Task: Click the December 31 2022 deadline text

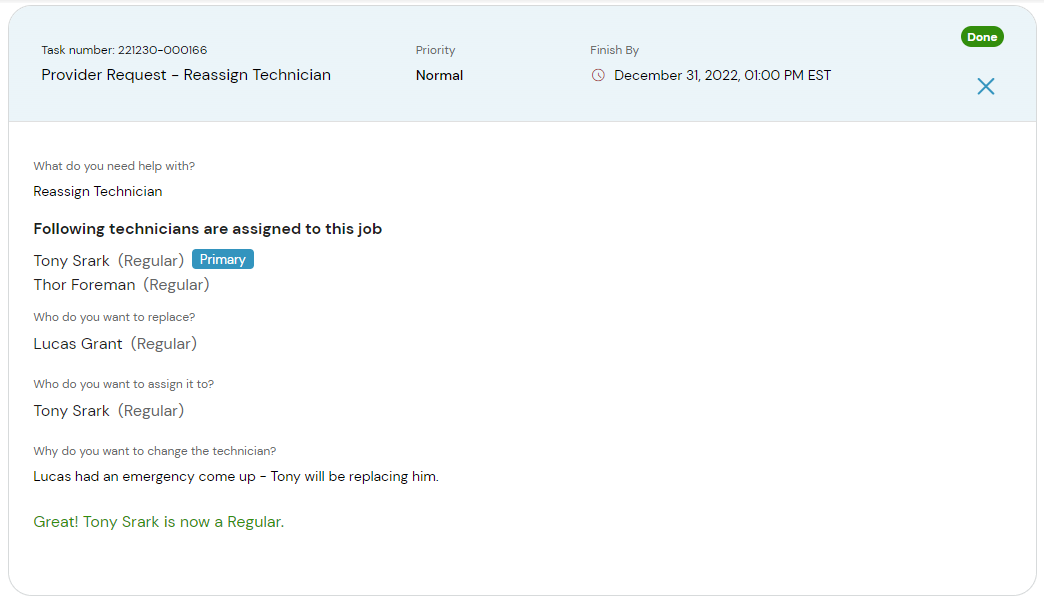Action: (722, 75)
